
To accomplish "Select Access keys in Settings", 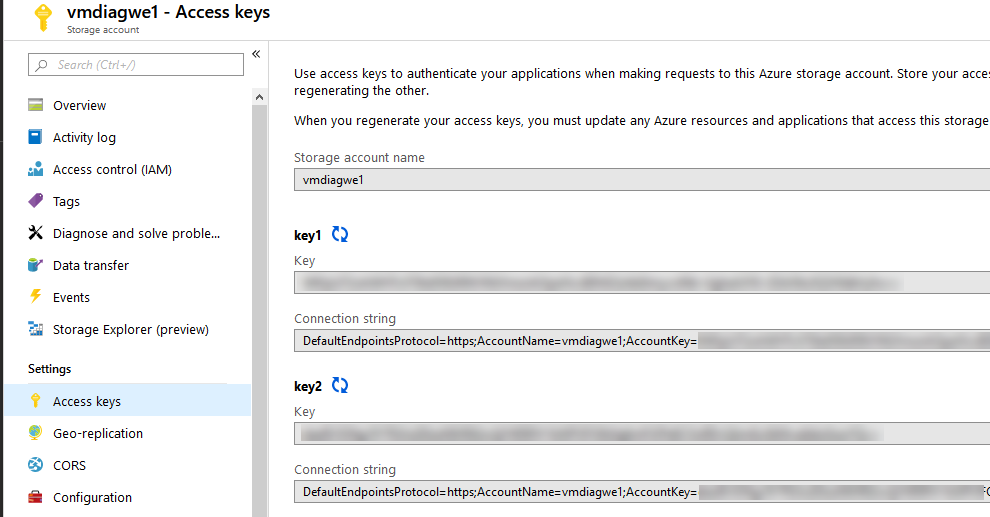I will point(127,401).
